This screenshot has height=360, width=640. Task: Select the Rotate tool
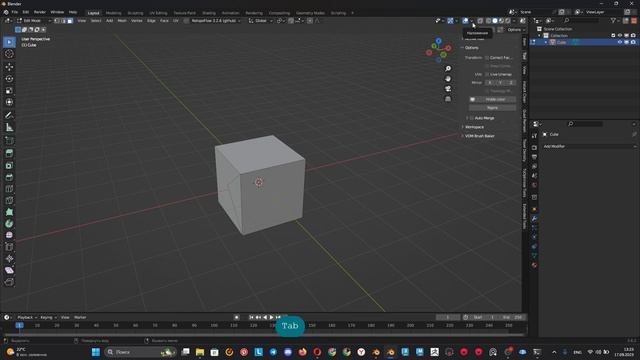tap(9, 78)
